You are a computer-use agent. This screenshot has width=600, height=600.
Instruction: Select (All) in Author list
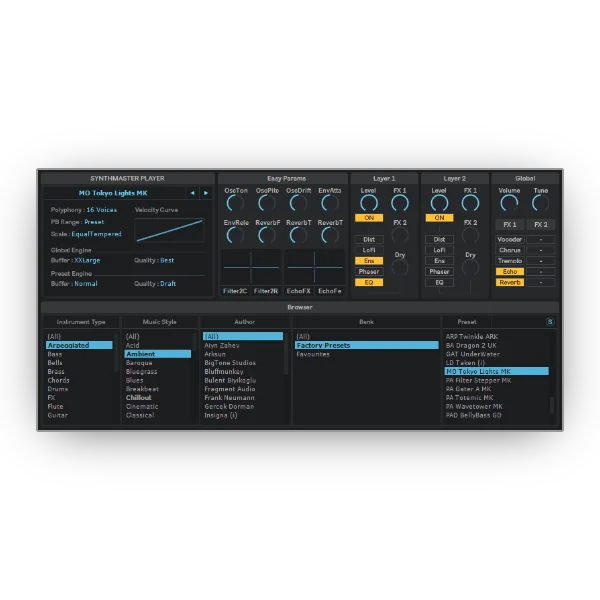[x=243, y=336]
